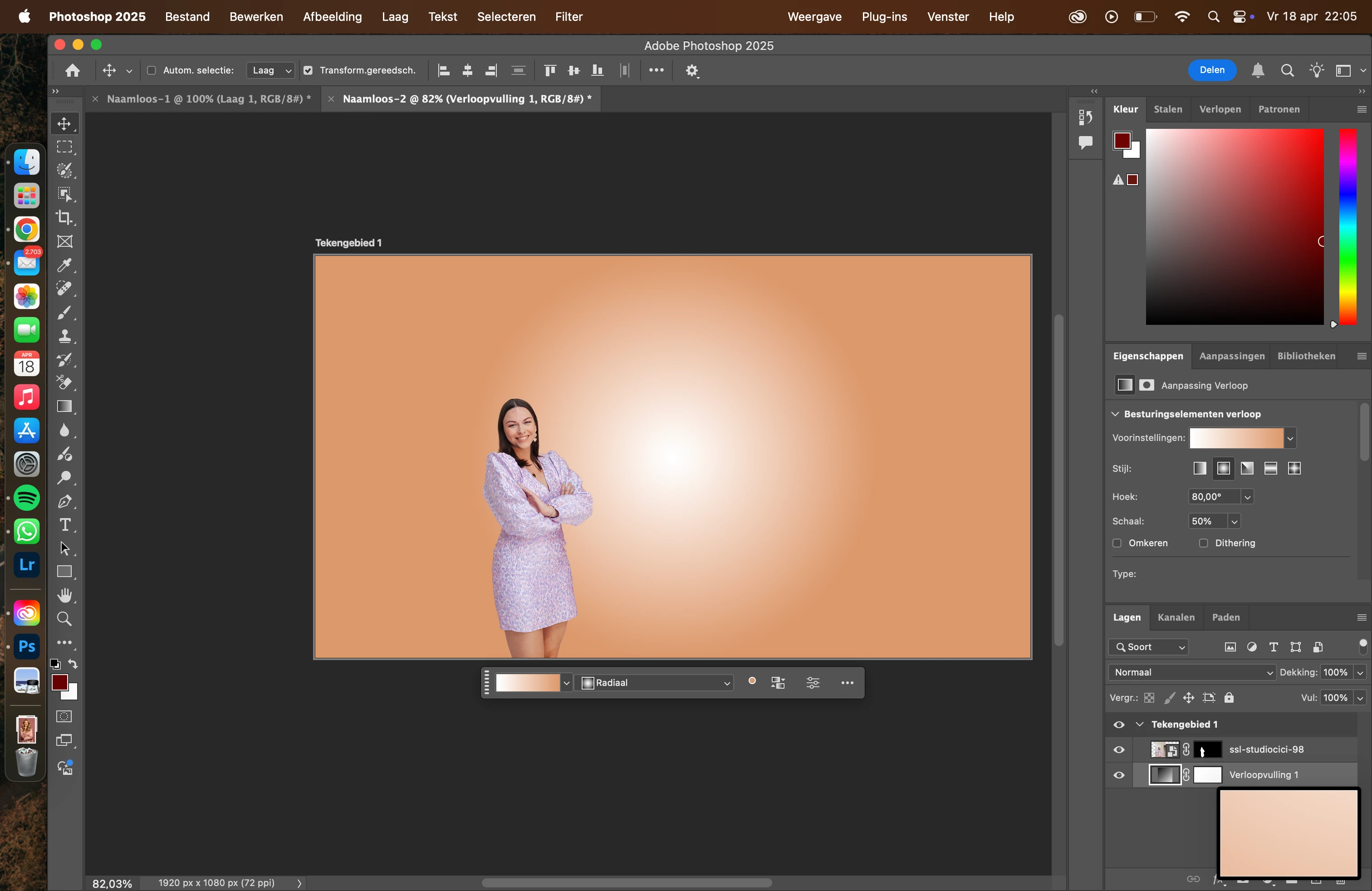Enable the Dithering checkbox
This screenshot has width=1372, height=891.
(1204, 543)
